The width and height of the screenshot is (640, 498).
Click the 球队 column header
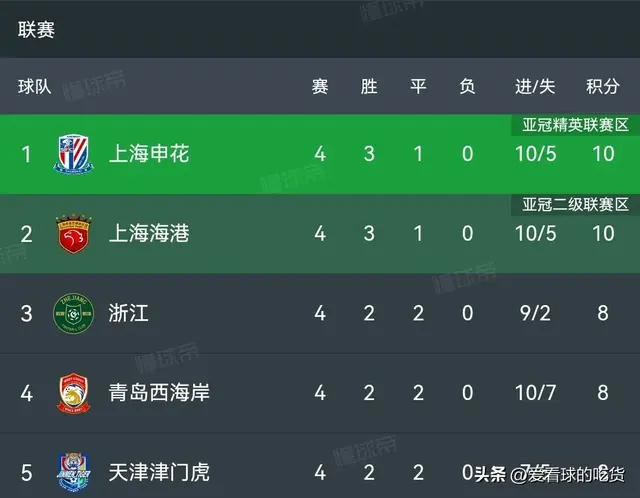(34, 87)
